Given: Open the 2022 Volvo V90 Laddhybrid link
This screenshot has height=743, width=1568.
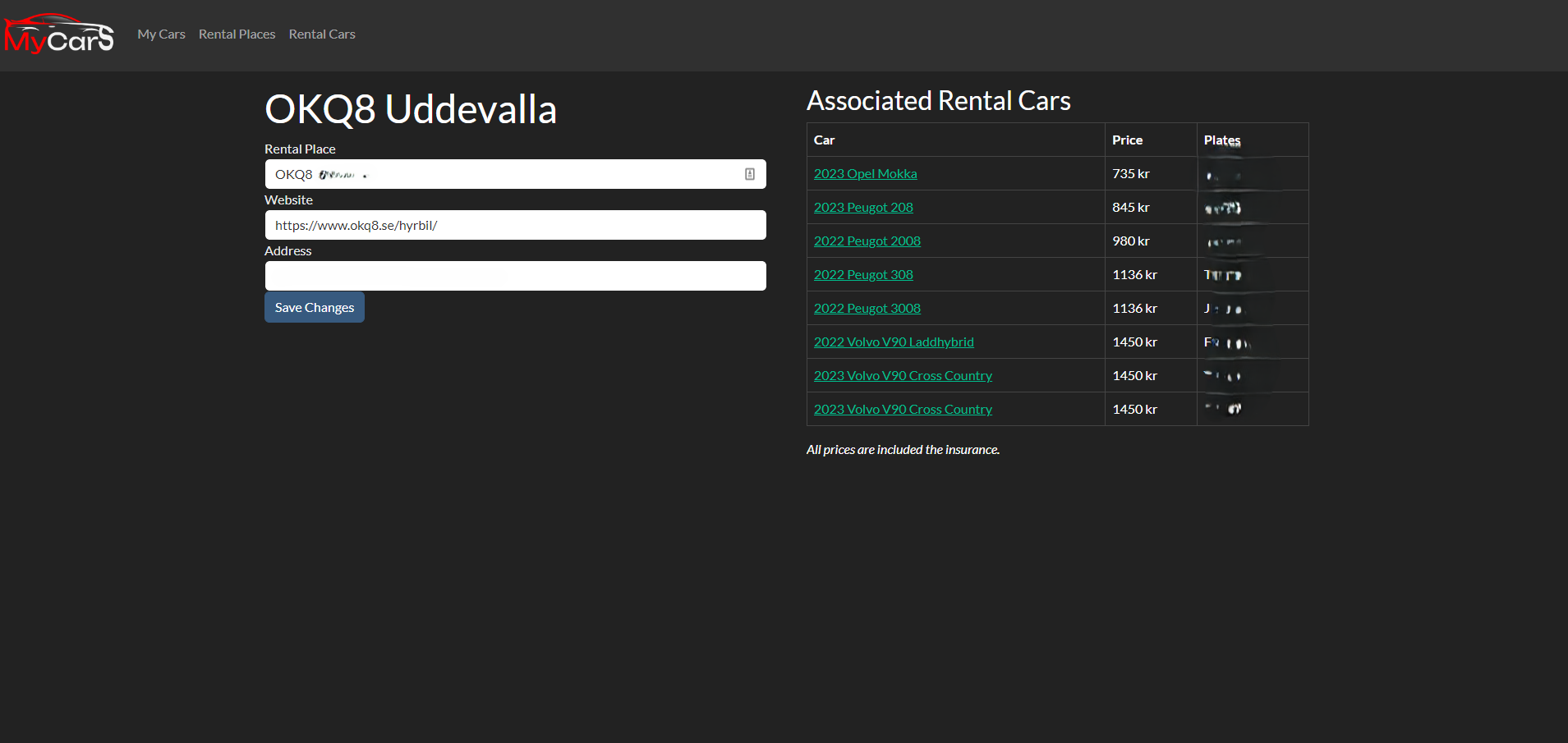Looking at the screenshot, I should [894, 342].
